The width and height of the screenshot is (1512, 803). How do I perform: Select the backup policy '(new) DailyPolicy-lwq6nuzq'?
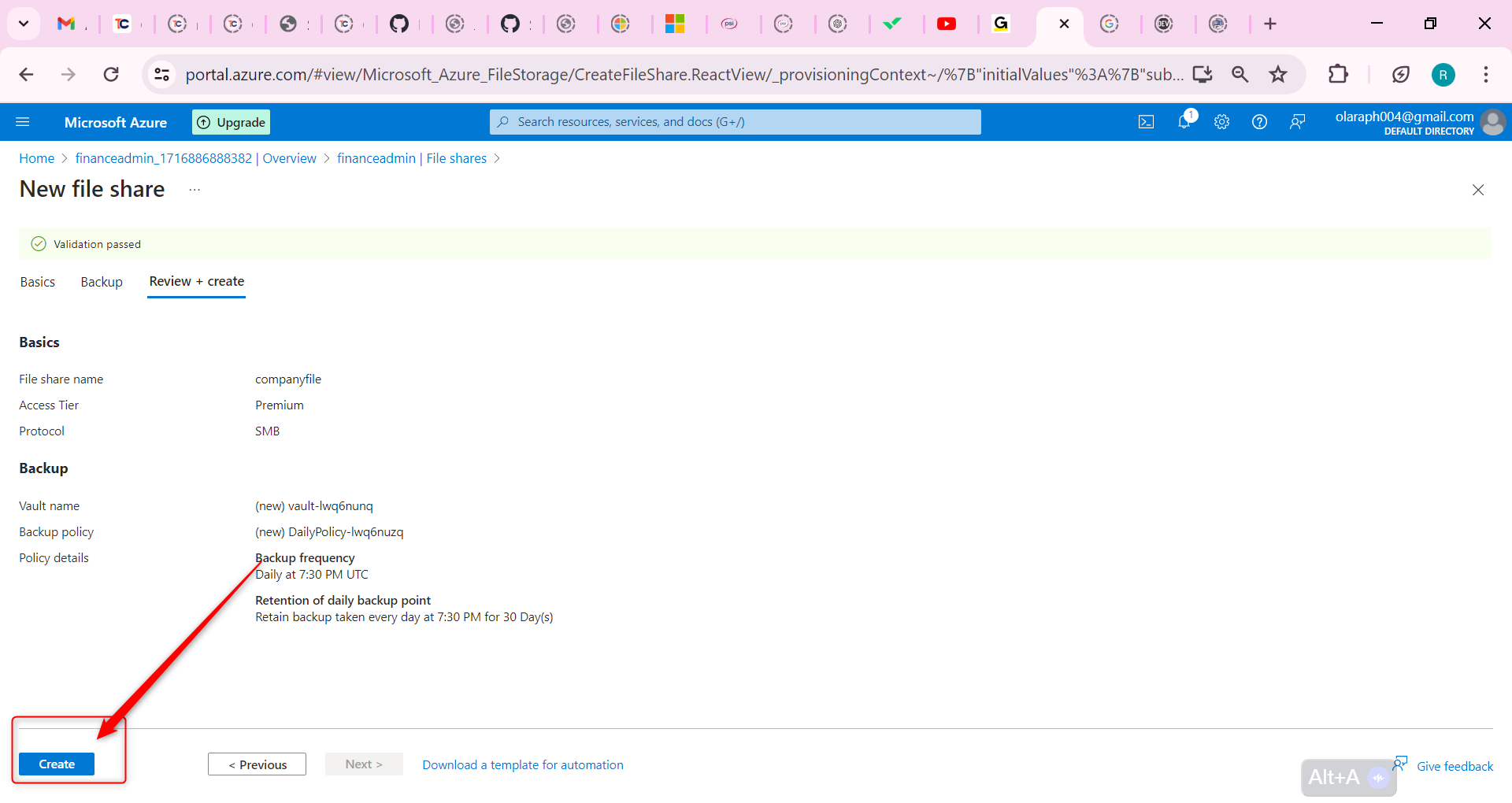pos(329,532)
